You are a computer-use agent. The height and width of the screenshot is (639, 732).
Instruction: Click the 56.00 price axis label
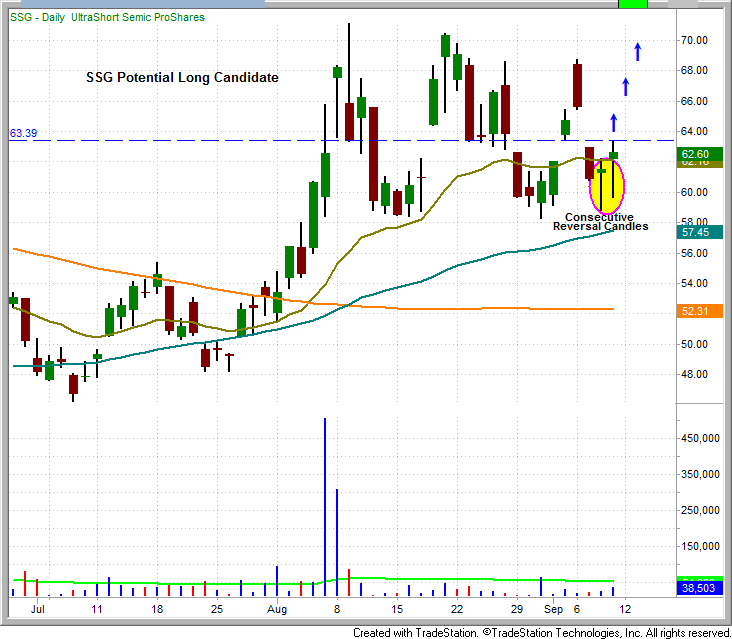click(x=694, y=253)
